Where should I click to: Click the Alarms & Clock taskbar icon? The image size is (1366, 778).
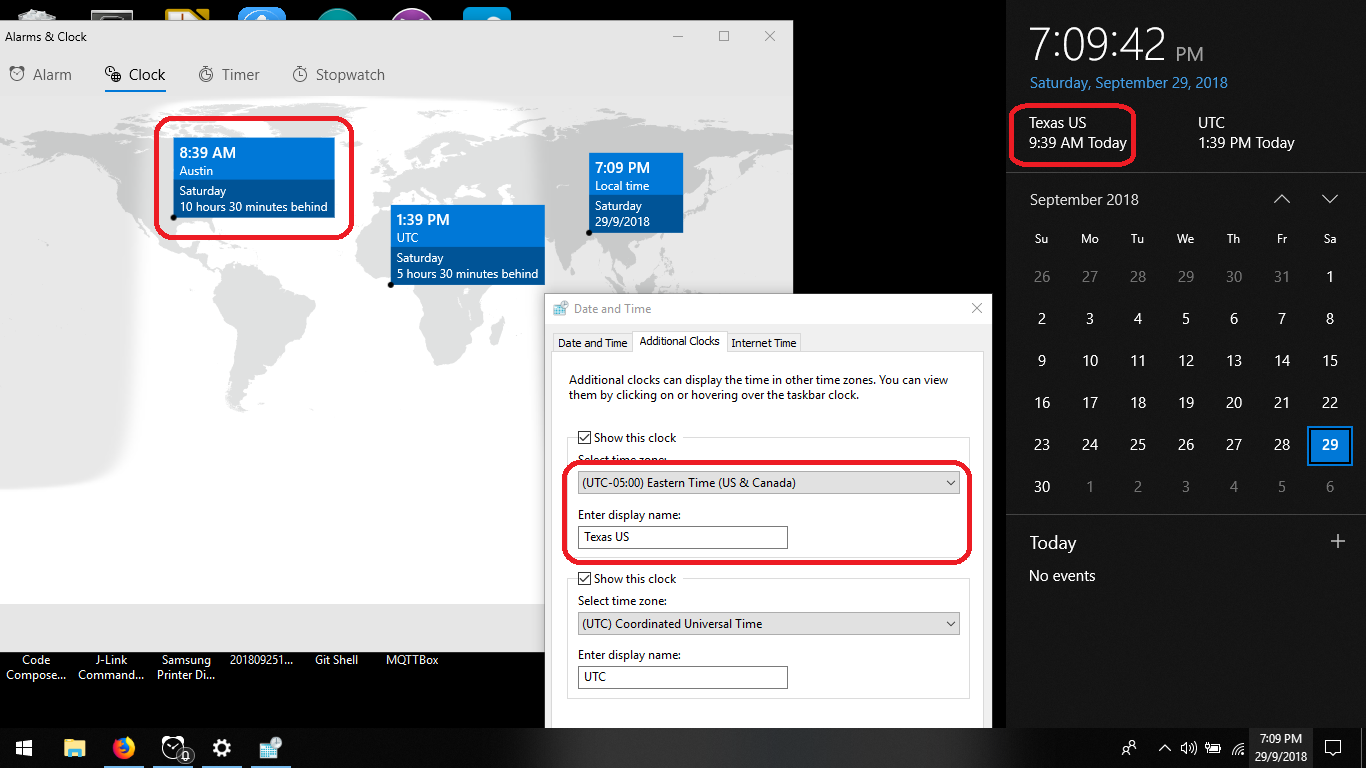(x=174, y=748)
